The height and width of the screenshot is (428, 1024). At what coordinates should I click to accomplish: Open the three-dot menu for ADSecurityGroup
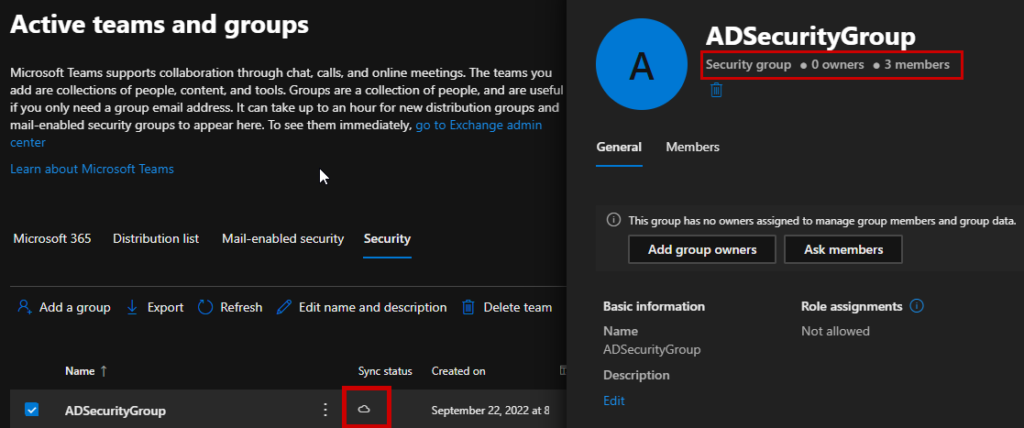coord(324,410)
